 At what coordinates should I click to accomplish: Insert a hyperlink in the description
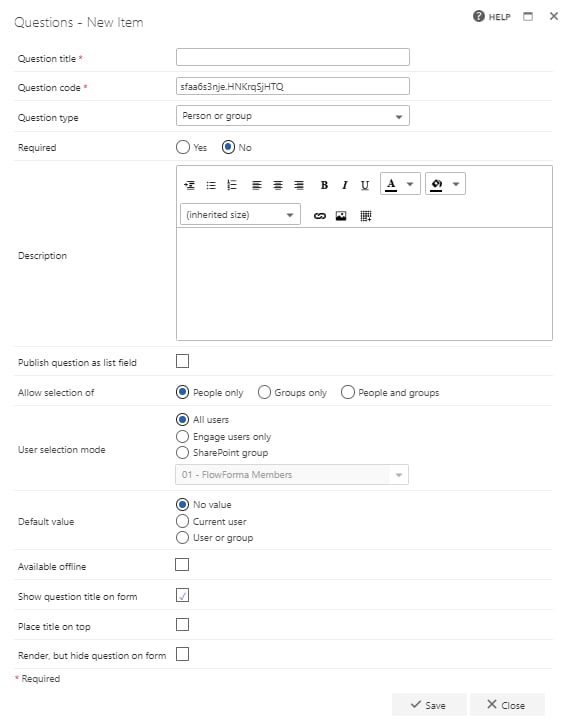[x=319, y=215]
